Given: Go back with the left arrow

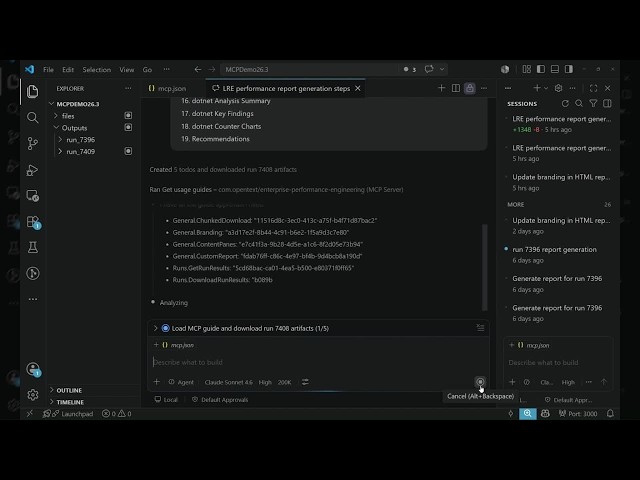Looking at the screenshot, I should coord(198,69).
